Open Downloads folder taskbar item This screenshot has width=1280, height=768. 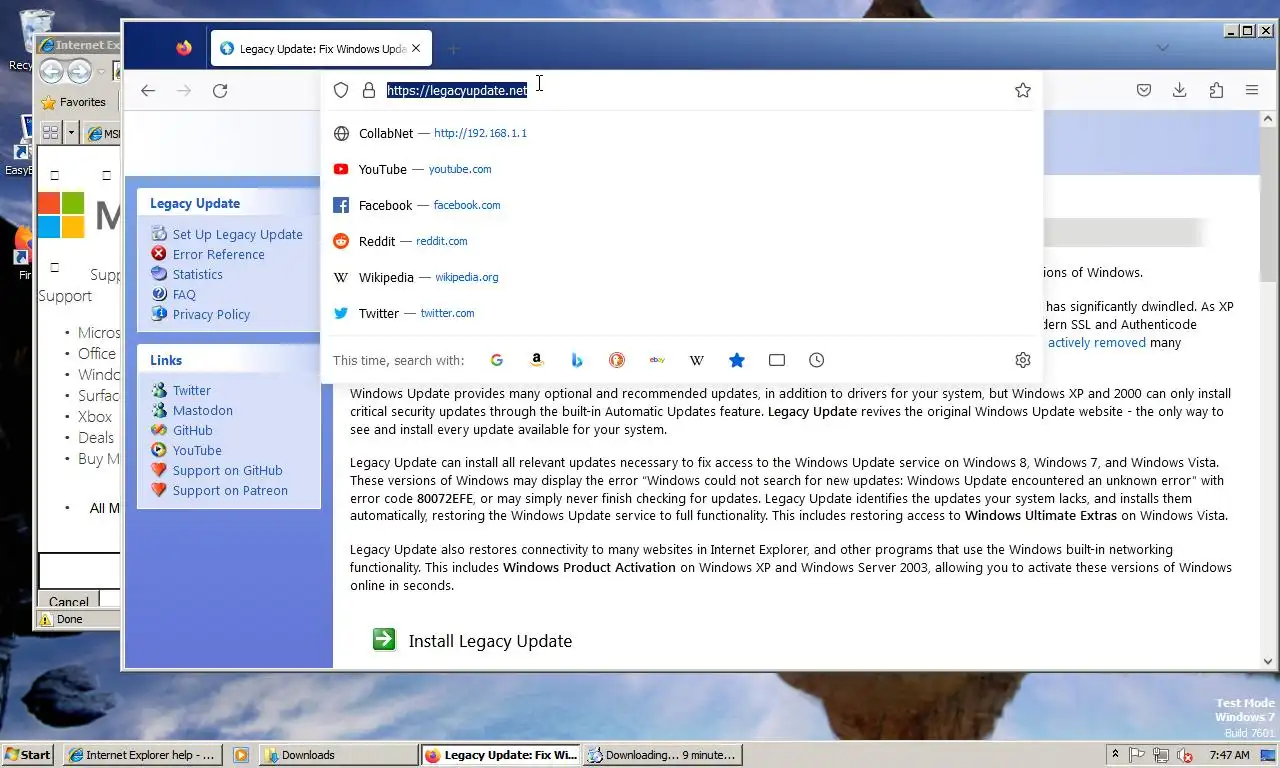[339, 755]
